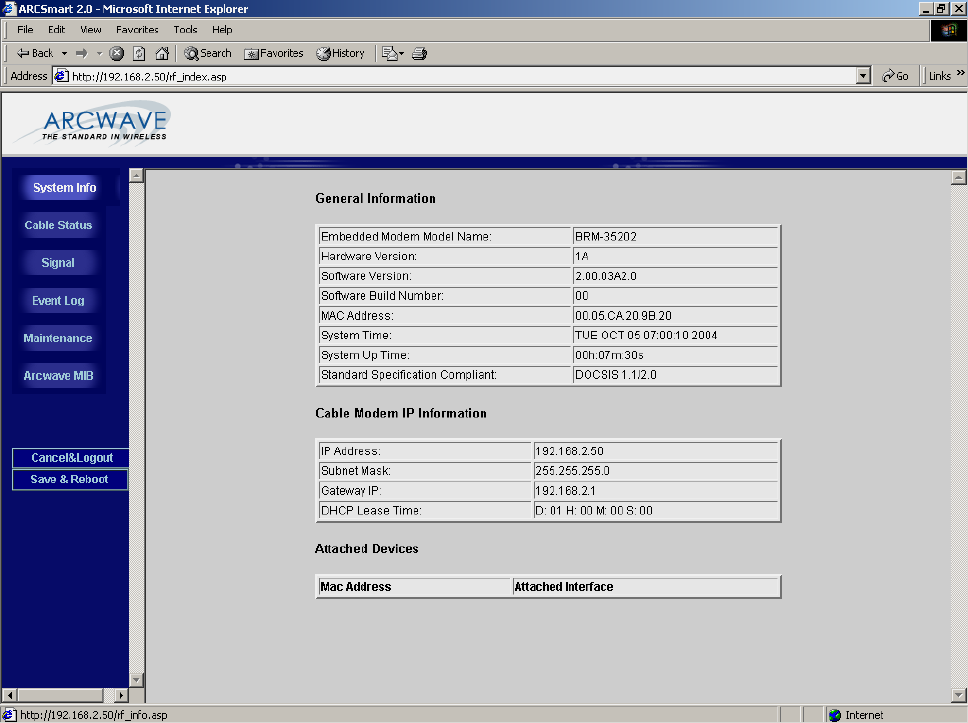Click the model name value BRM-35202
The width and height of the screenshot is (968, 723).
tap(606, 236)
